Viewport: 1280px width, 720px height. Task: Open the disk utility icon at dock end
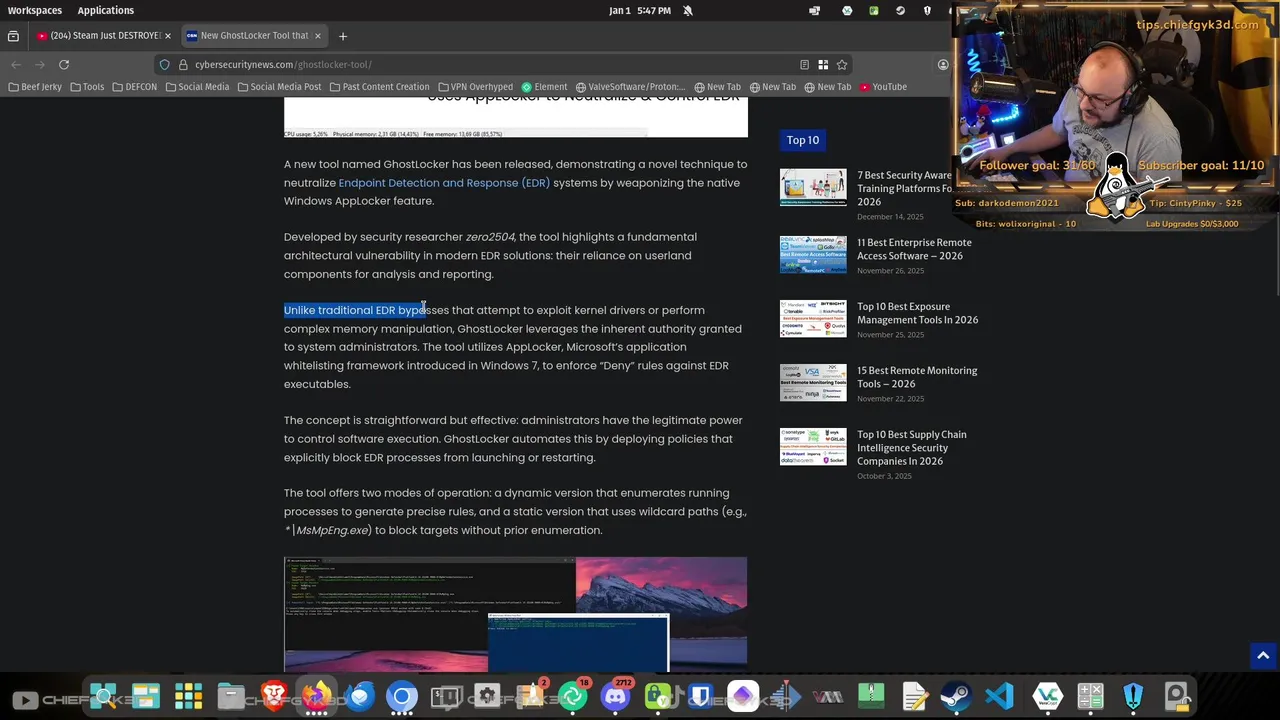pyautogui.click(x=1176, y=696)
